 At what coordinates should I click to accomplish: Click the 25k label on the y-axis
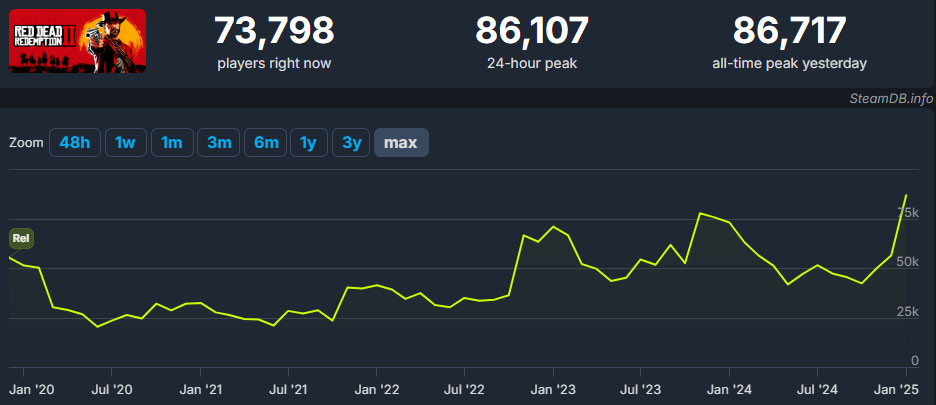909,312
